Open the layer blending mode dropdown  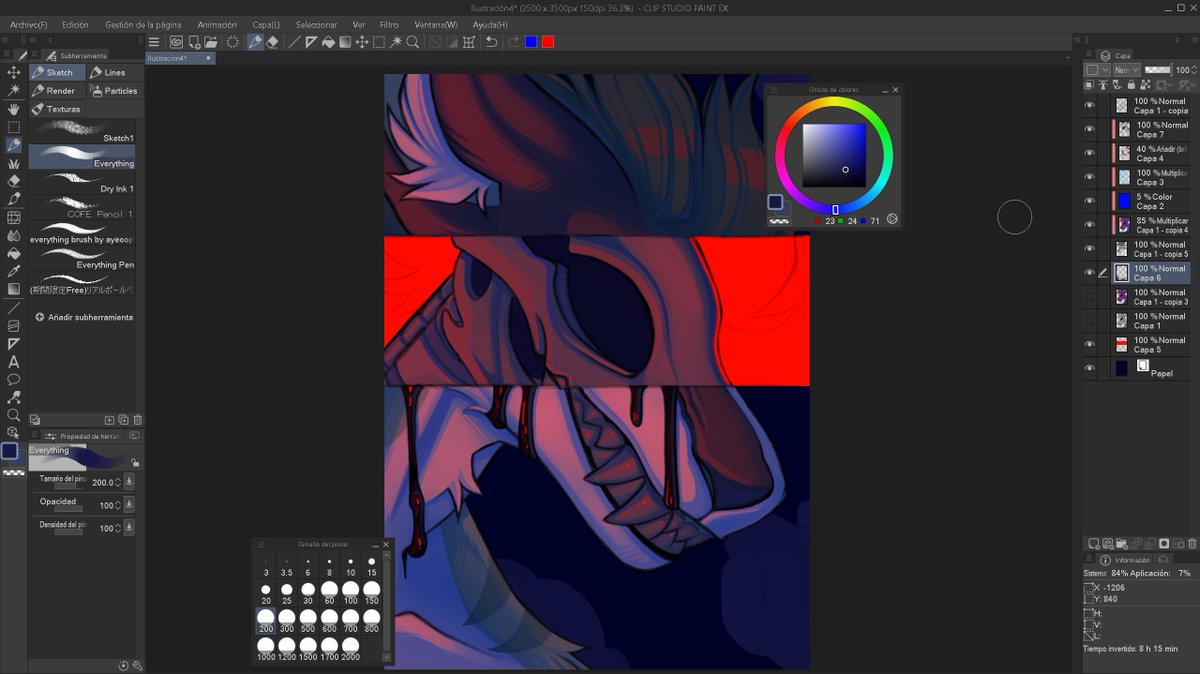point(1127,70)
